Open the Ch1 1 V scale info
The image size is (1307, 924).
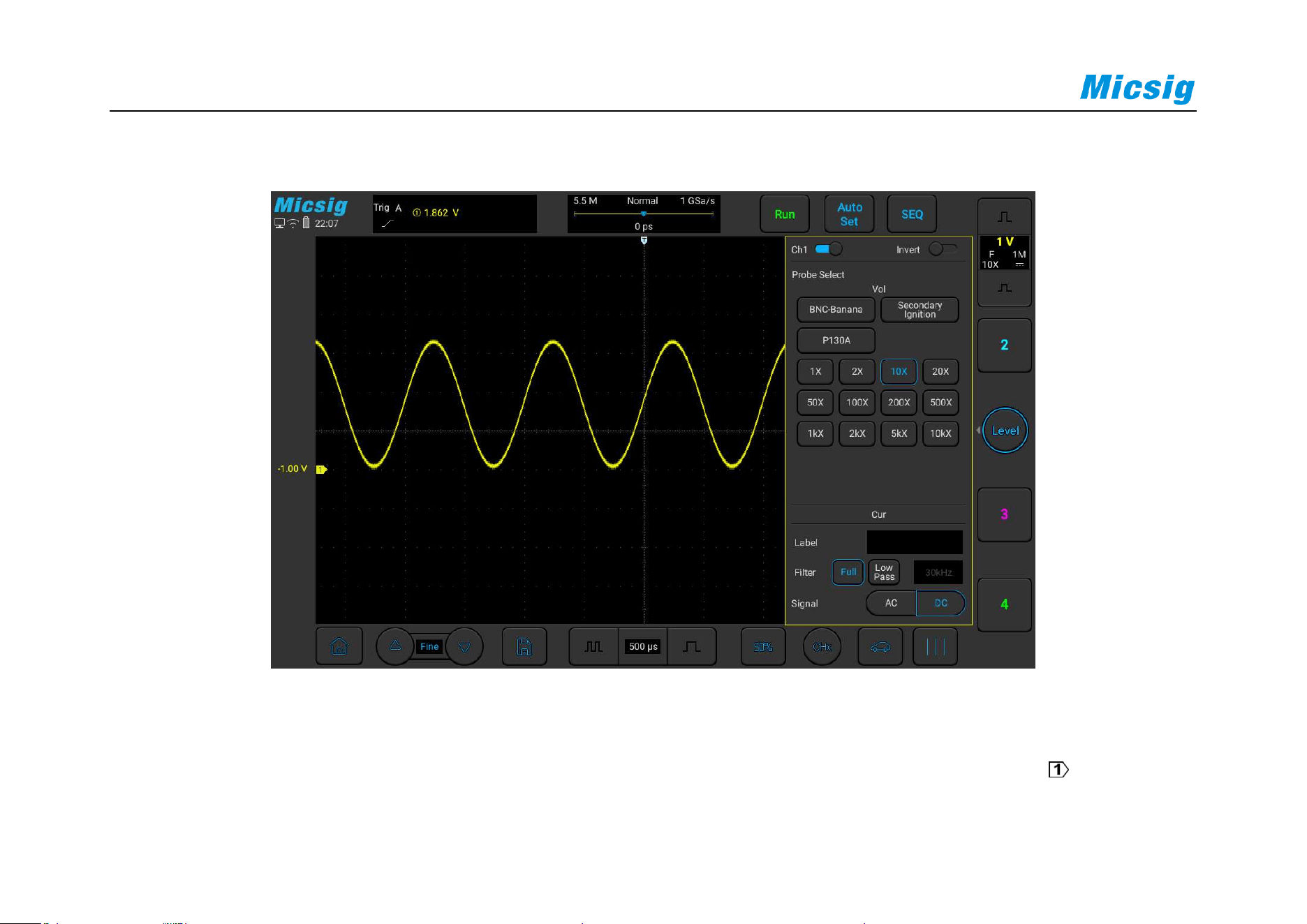click(1005, 252)
